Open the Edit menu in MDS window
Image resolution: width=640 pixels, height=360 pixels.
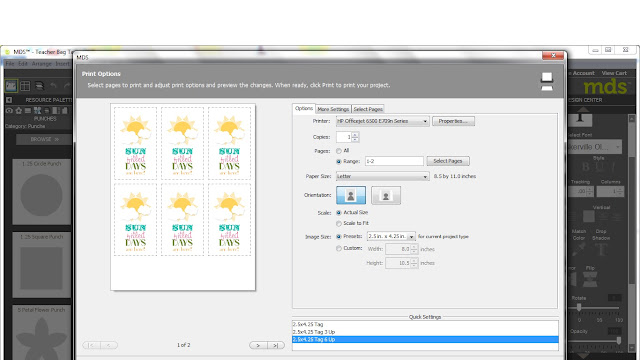23,64
